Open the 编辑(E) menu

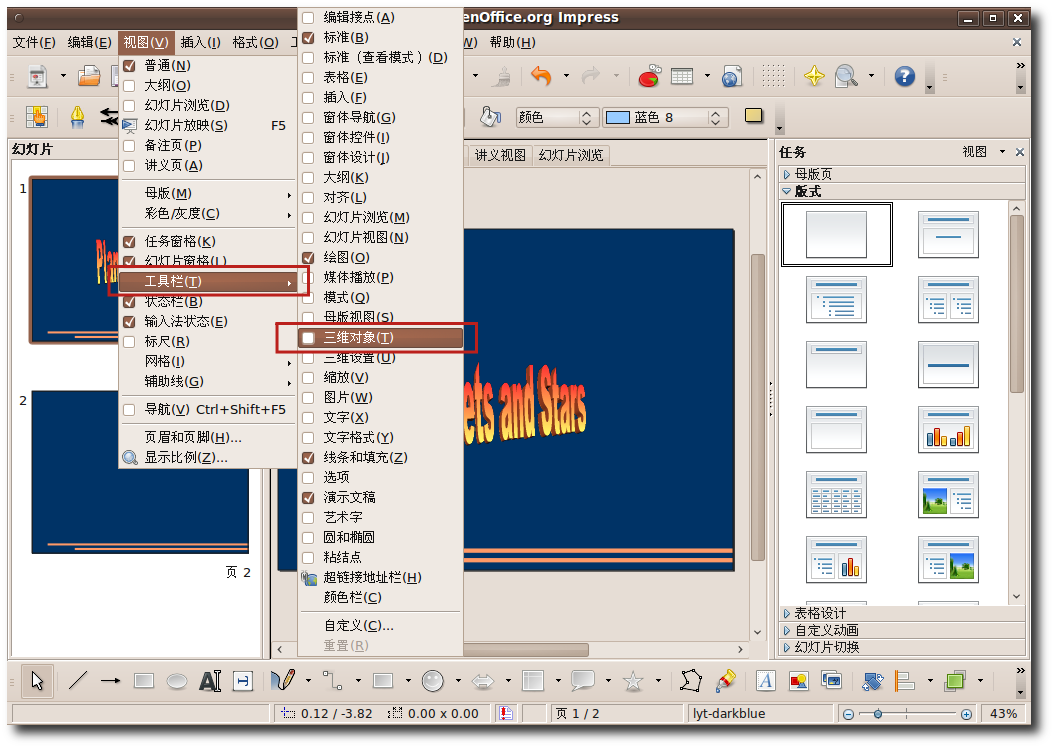(89, 42)
